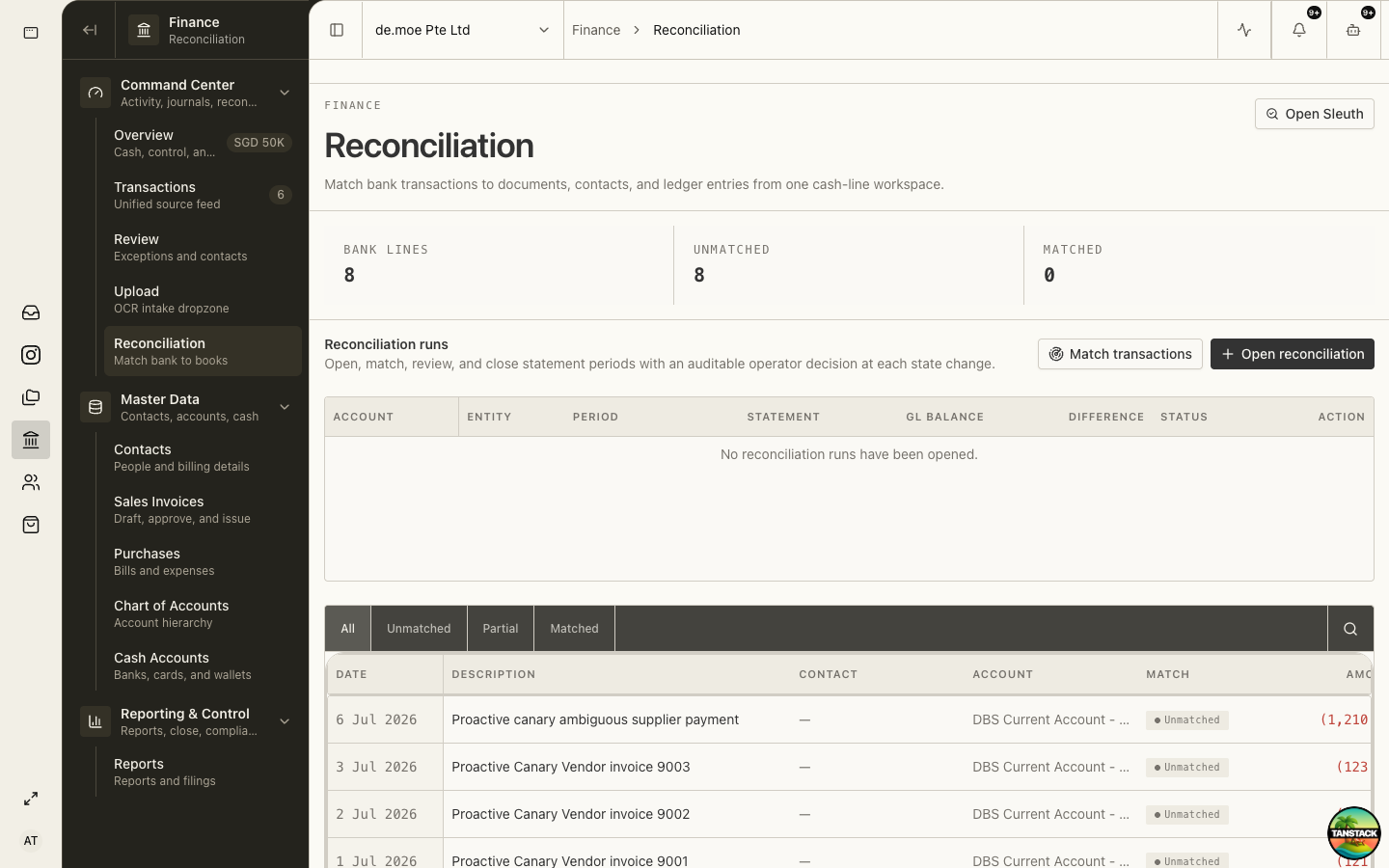Click the Finance bank building logo icon

click(144, 30)
